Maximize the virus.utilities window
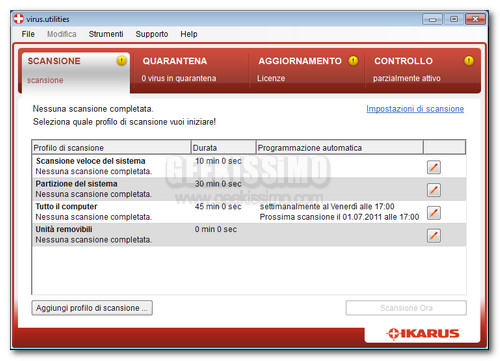The image size is (500, 361). click(453, 19)
